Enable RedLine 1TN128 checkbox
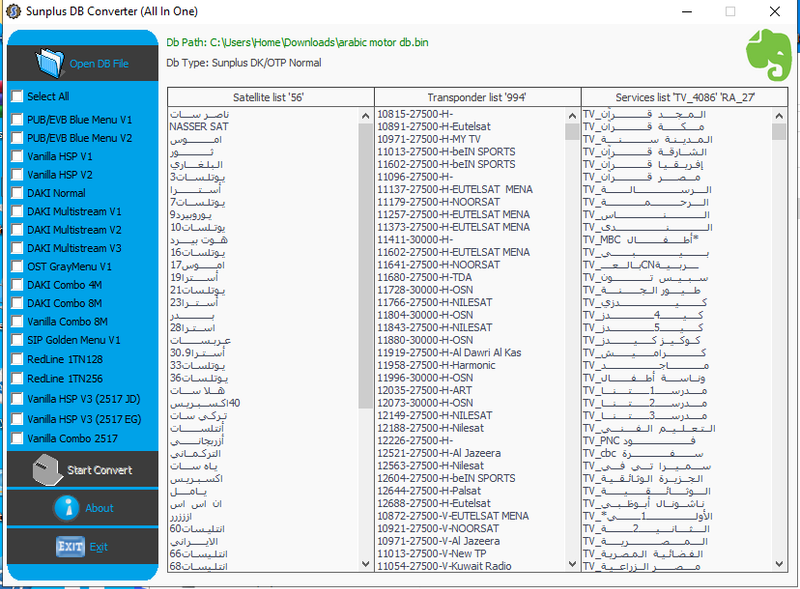Viewport: 800px width, 589px height. pyautogui.click(x=17, y=359)
